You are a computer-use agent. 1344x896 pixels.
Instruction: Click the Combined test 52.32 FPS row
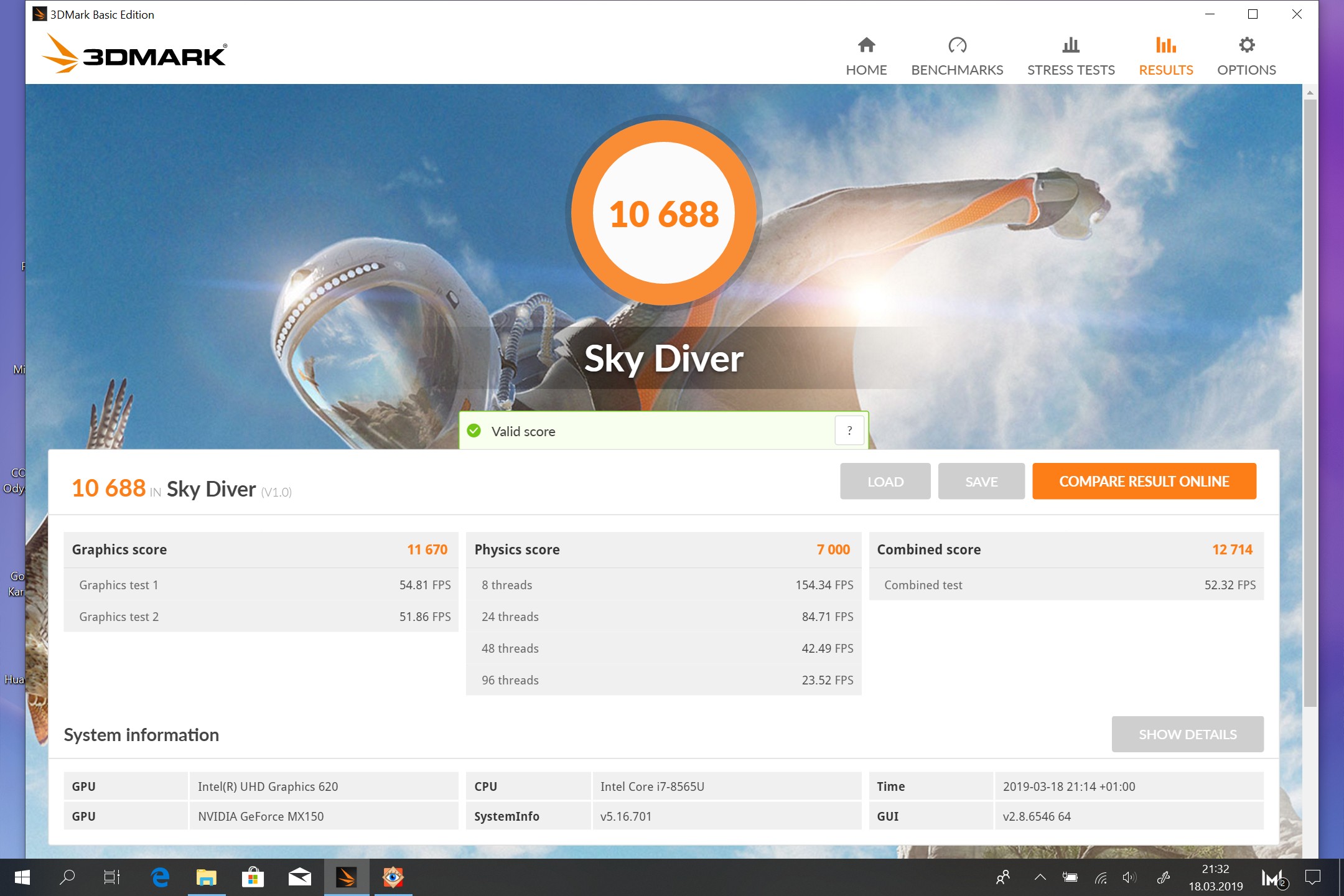coord(1066,585)
